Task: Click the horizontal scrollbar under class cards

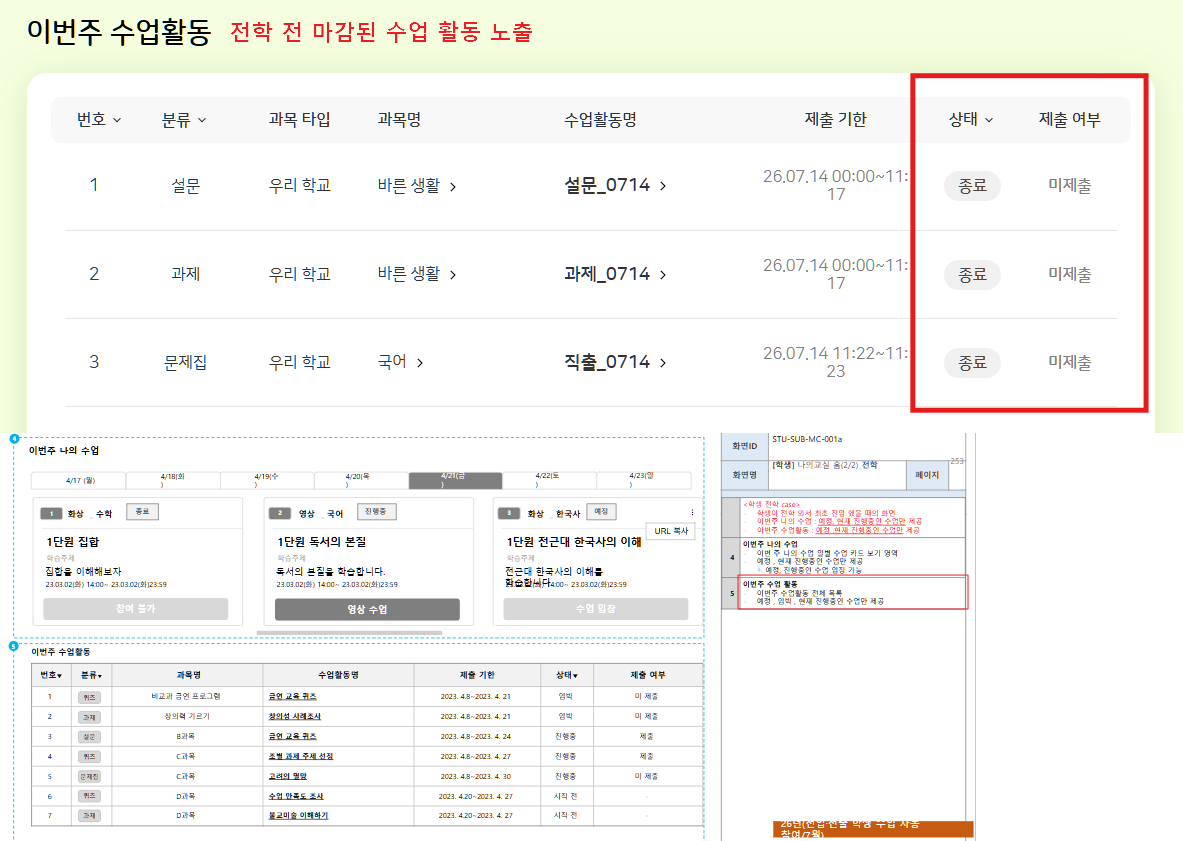Action: coord(349,633)
